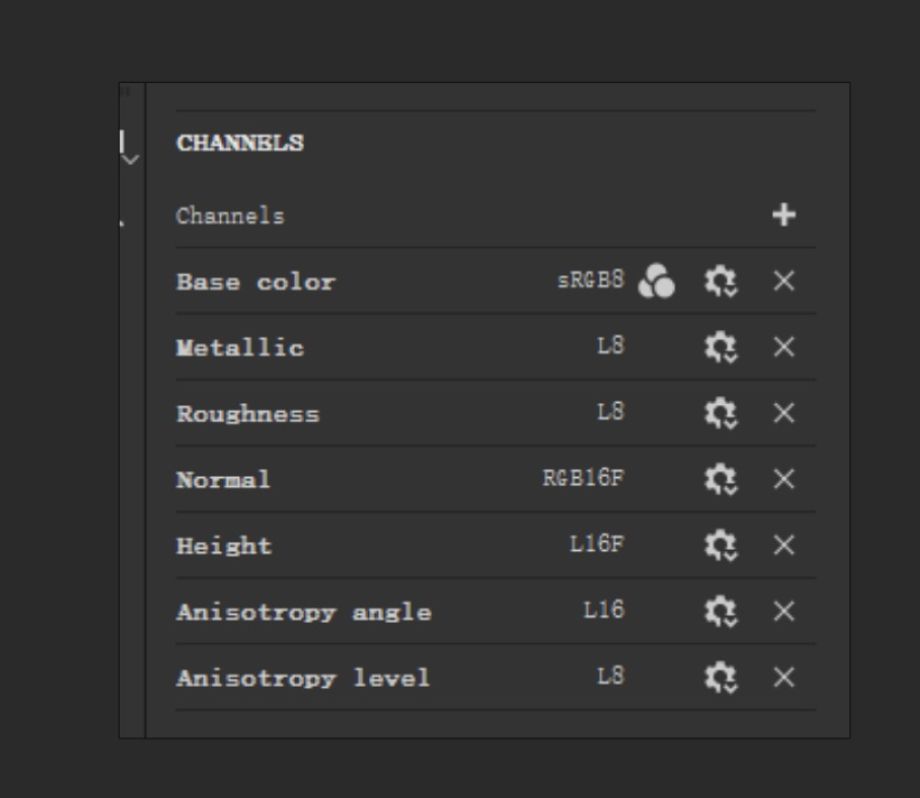
Task: Delete the Height channel
Action: pos(784,546)
